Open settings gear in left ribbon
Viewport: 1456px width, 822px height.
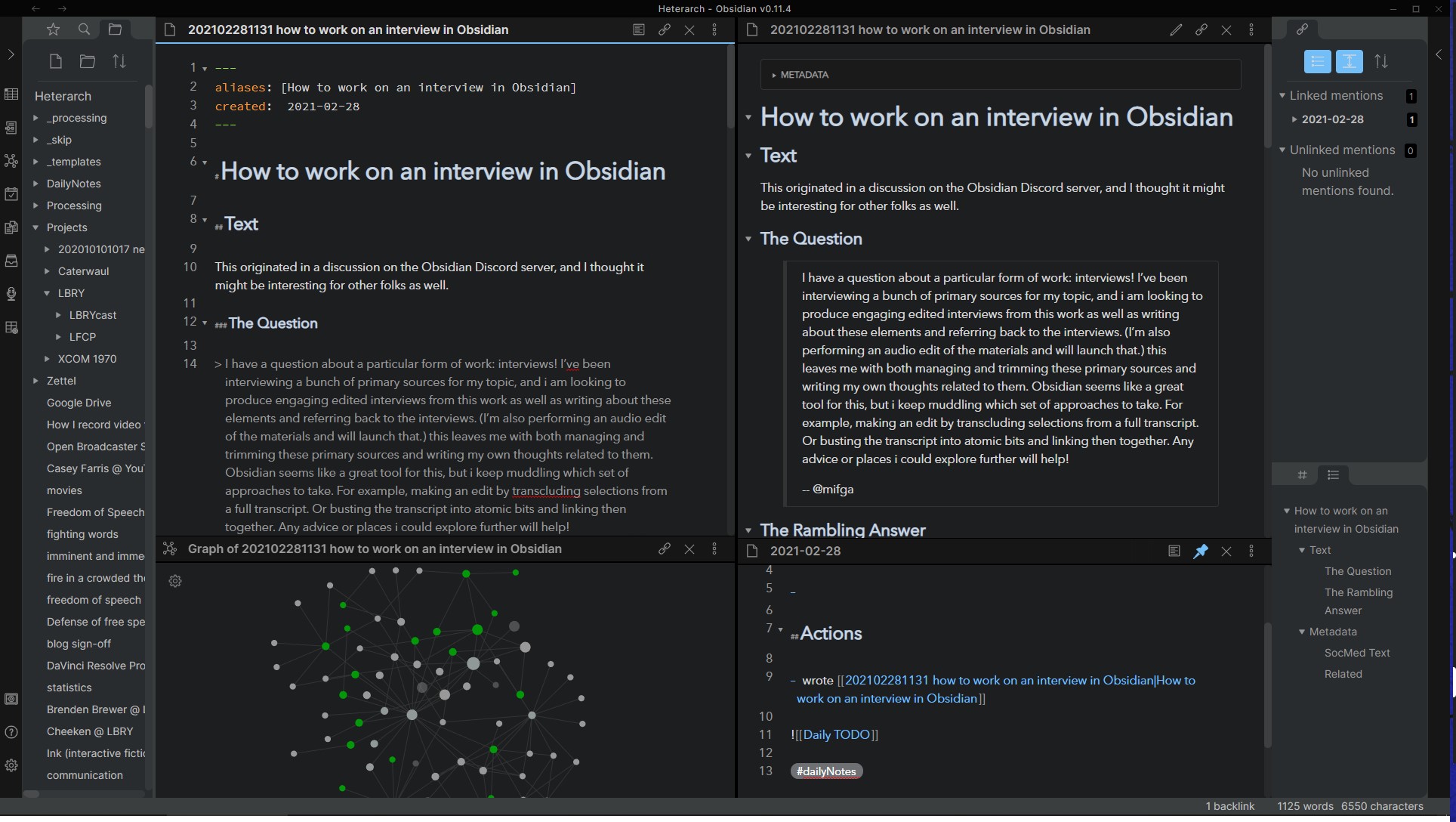pyautogui.click(x=11, y=765)
